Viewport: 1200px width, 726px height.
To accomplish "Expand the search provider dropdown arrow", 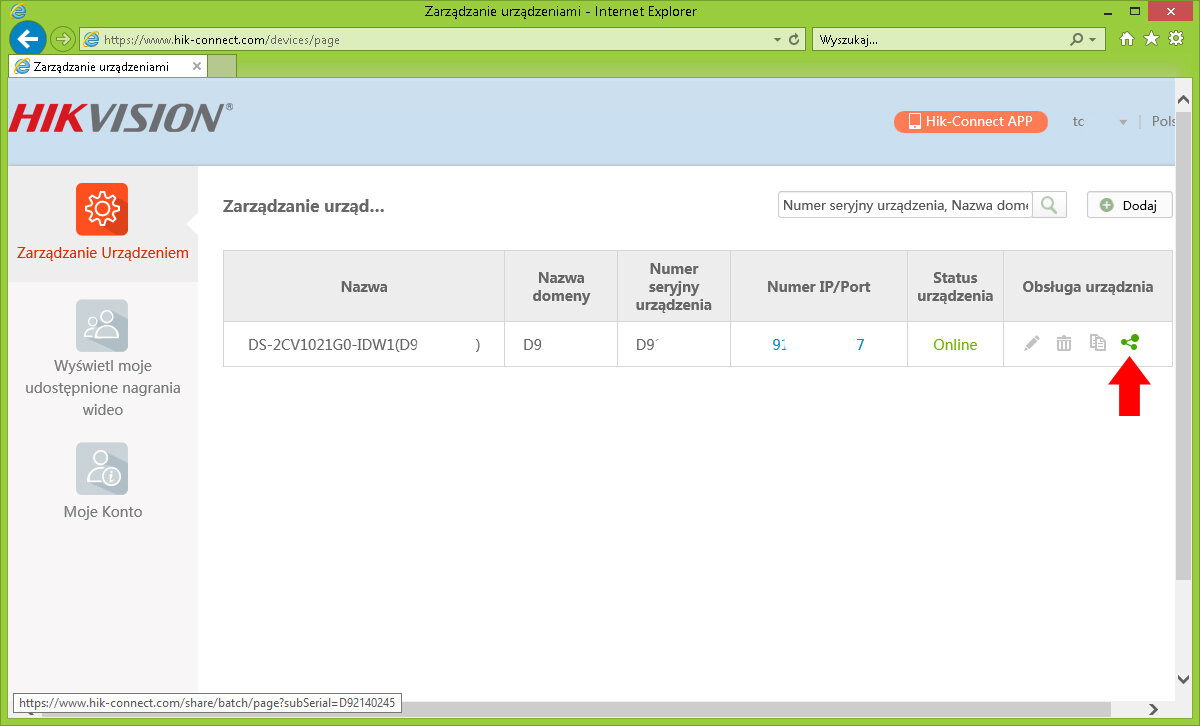I will click(x=1092, y=40).
